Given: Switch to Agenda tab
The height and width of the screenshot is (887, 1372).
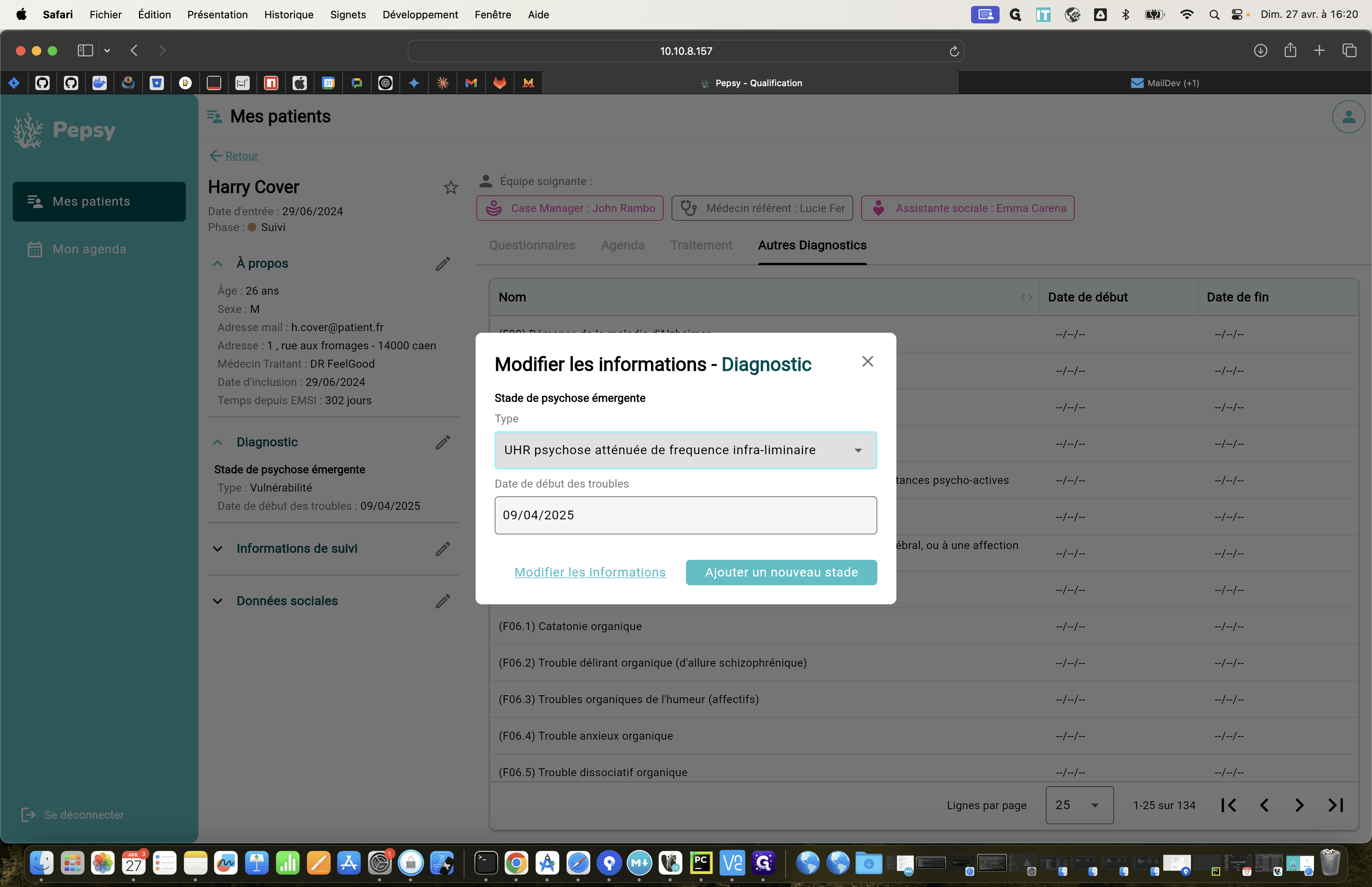Looking at the screenshot, I should pyautogui.click(x=622, y=245).
